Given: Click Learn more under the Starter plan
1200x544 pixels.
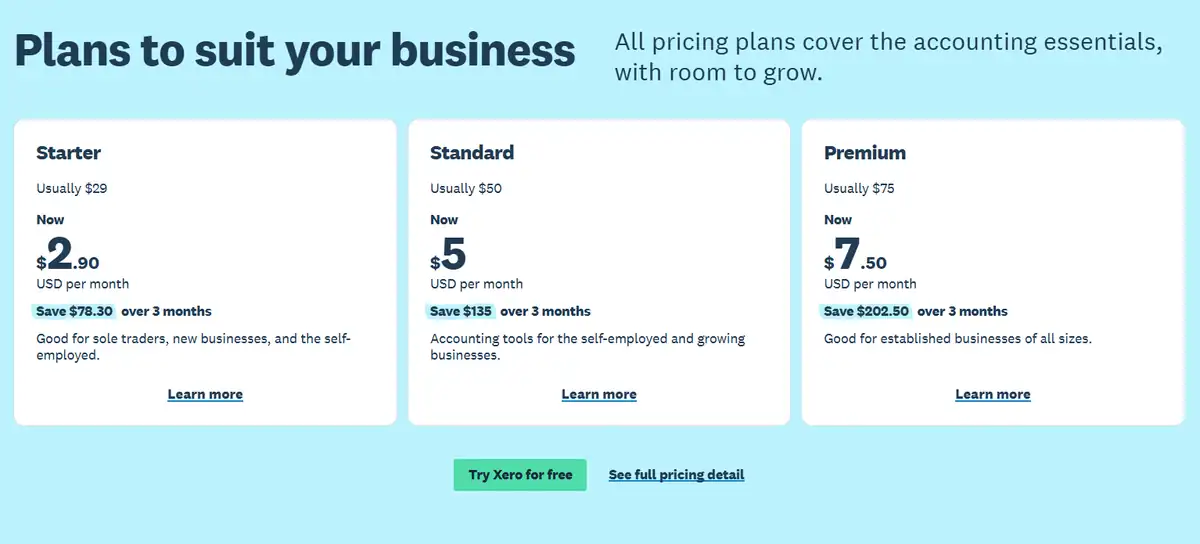Looking at the screenshot, I should tap(205, 394).
